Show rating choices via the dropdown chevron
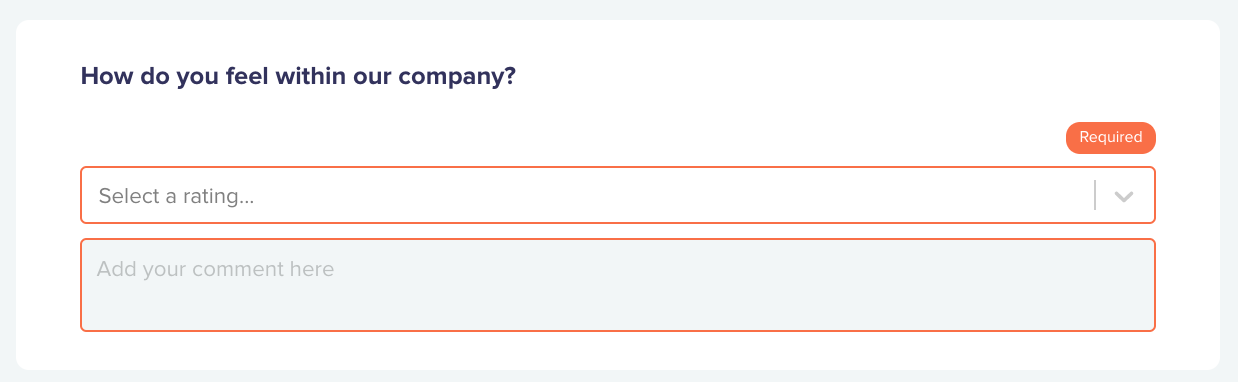The width and height of the screenshot is (1238, 382). [1124, 196]
